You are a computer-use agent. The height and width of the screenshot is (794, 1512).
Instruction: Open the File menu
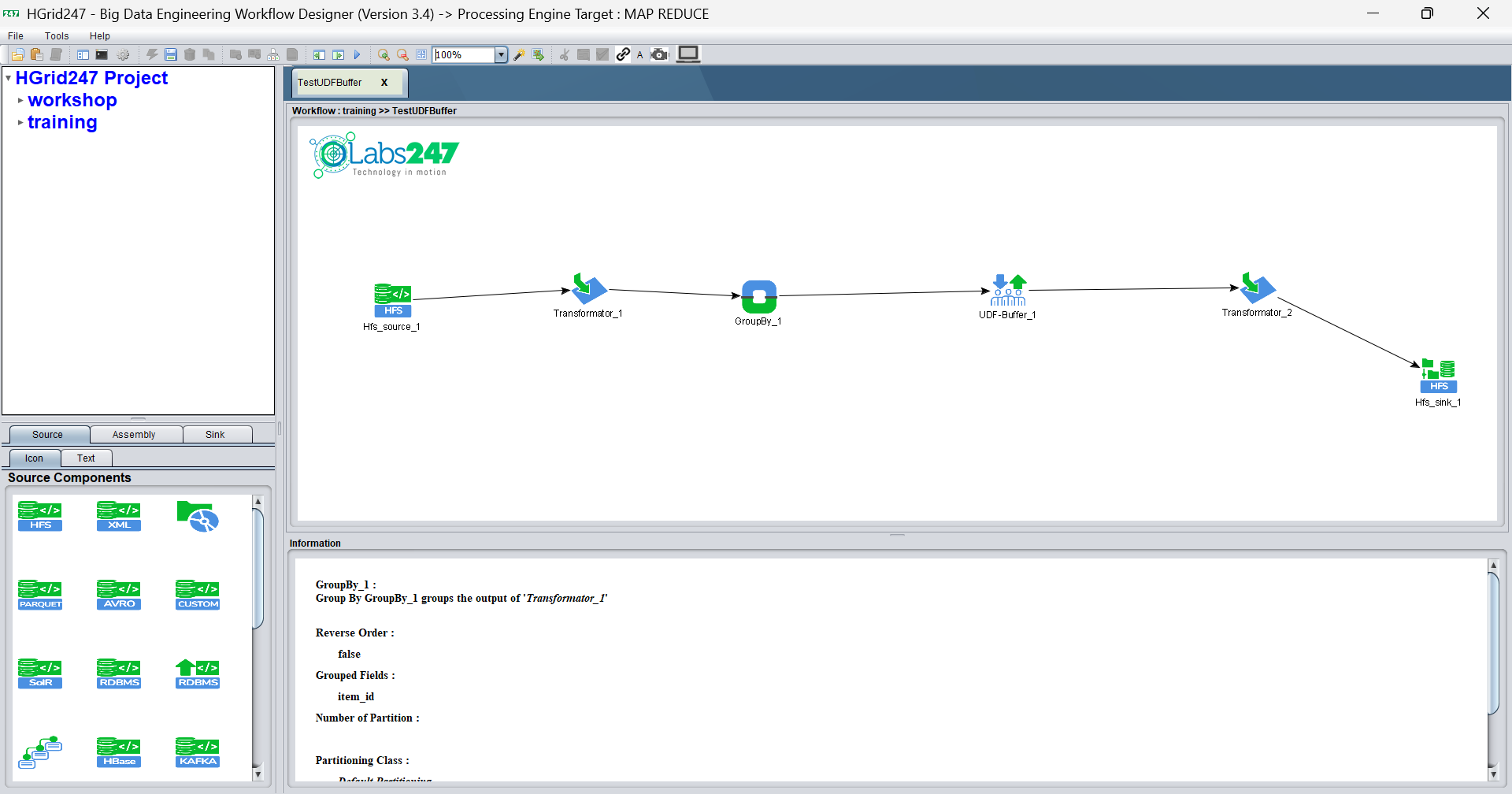click(16, 36)
